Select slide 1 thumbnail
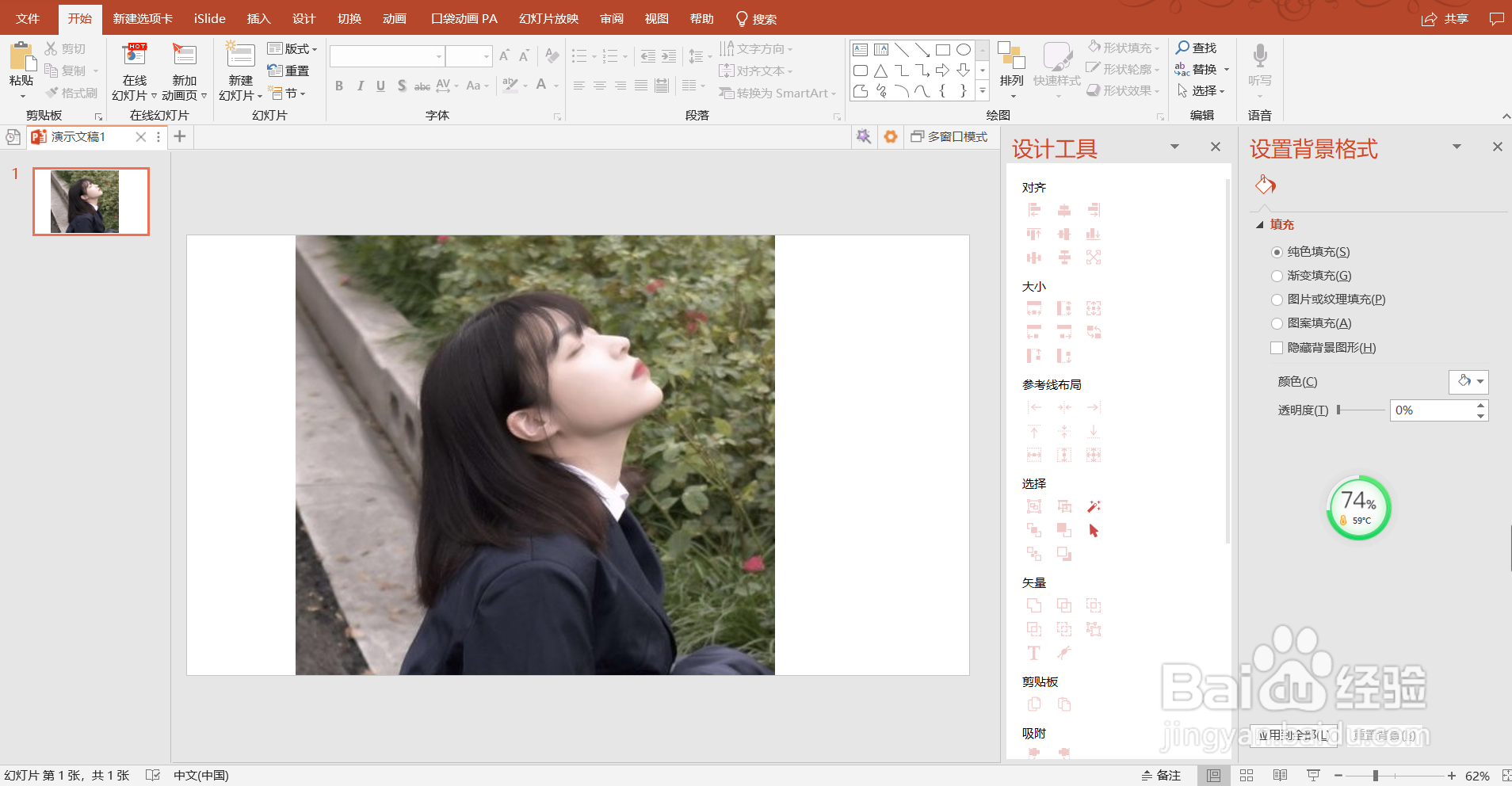Image resolution: width=1512 pixels, height=786 pixels. [x=91, y=201]
